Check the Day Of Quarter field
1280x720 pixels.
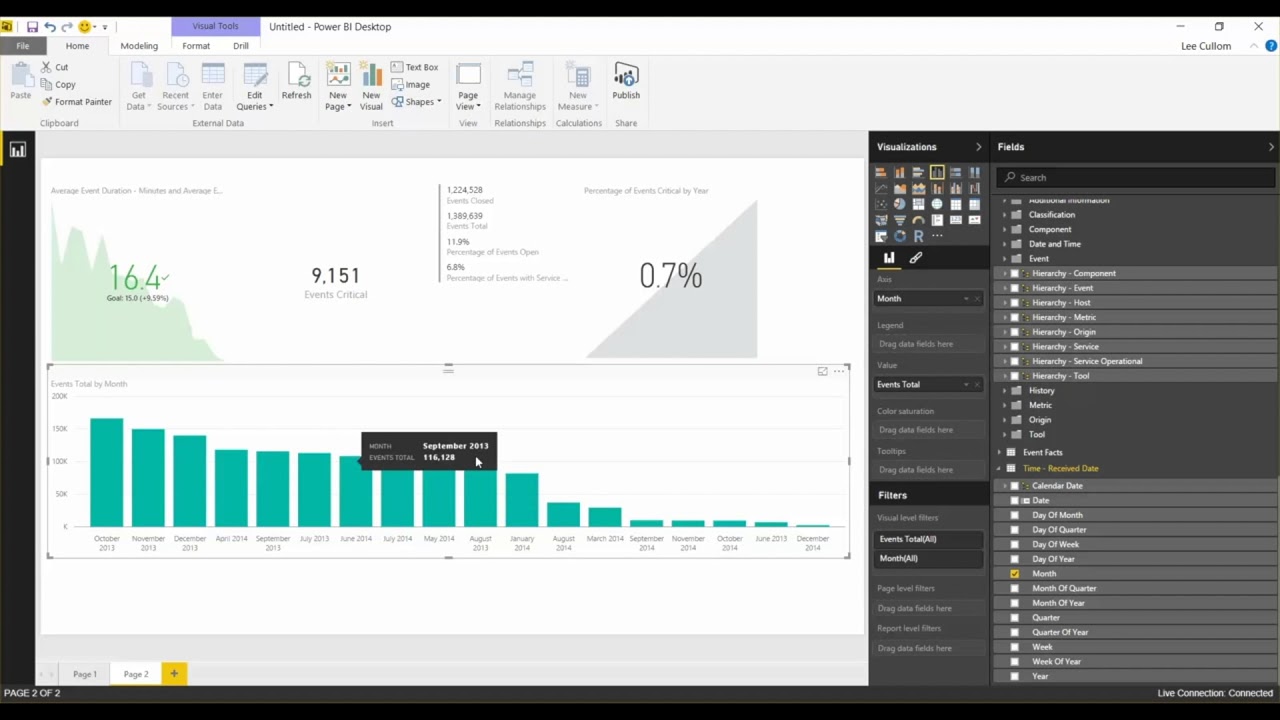(x=1015, y=530)
